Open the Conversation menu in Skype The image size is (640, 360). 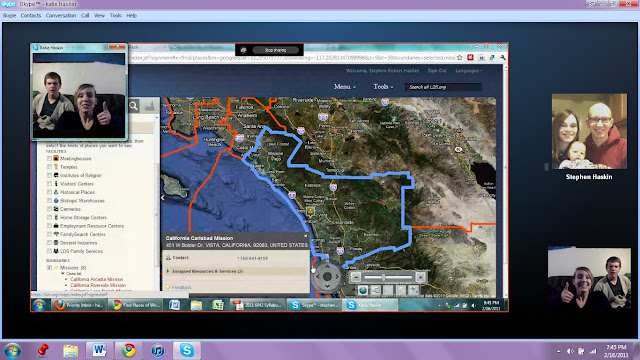61,16
